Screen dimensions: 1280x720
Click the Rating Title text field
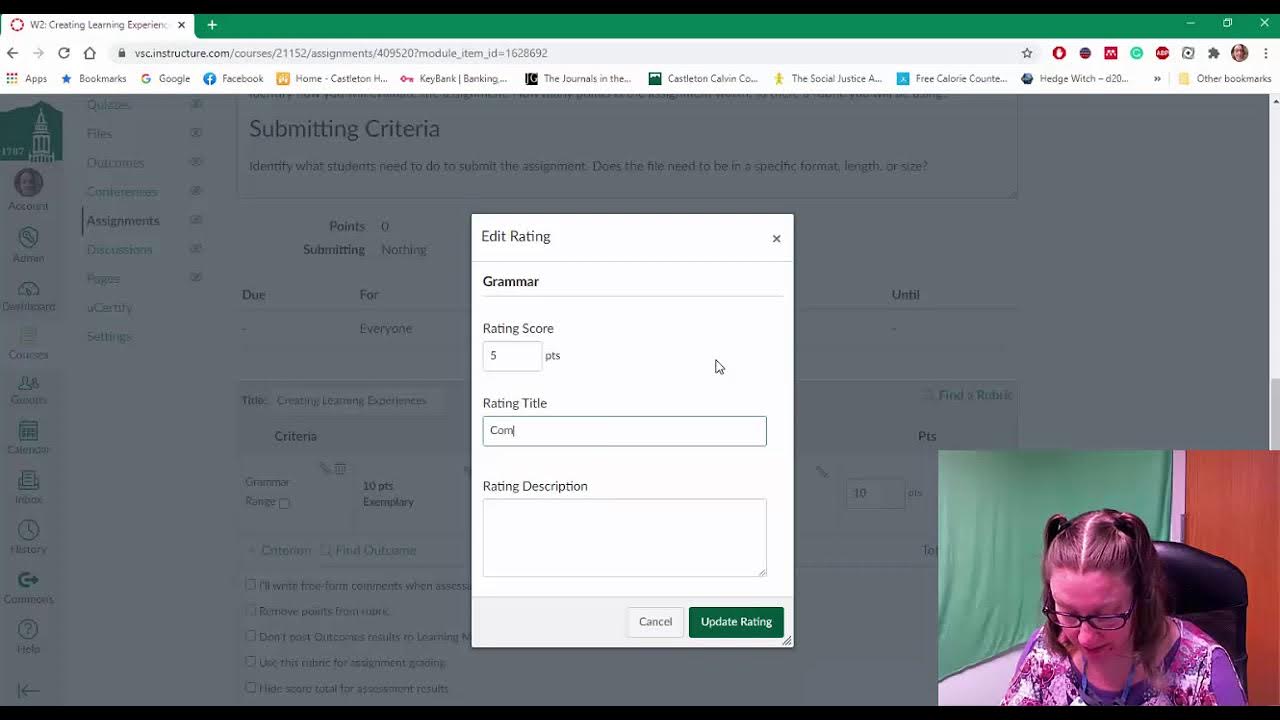624,431
